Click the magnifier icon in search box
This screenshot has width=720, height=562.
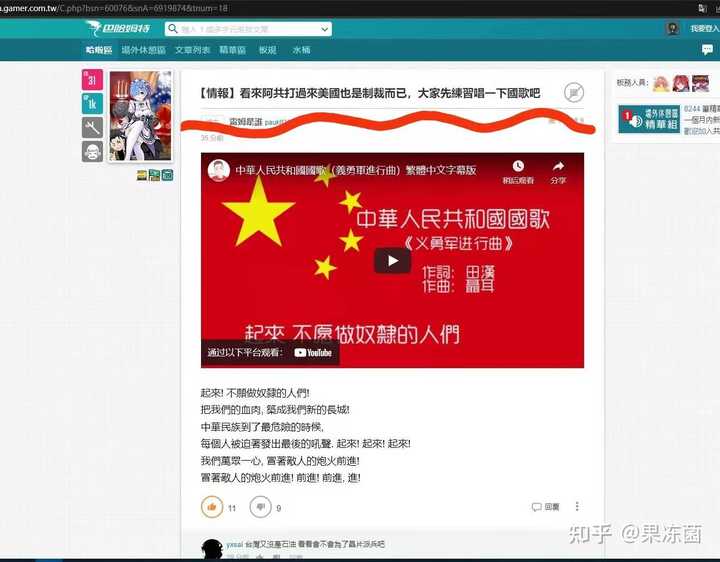click(173, 29)
